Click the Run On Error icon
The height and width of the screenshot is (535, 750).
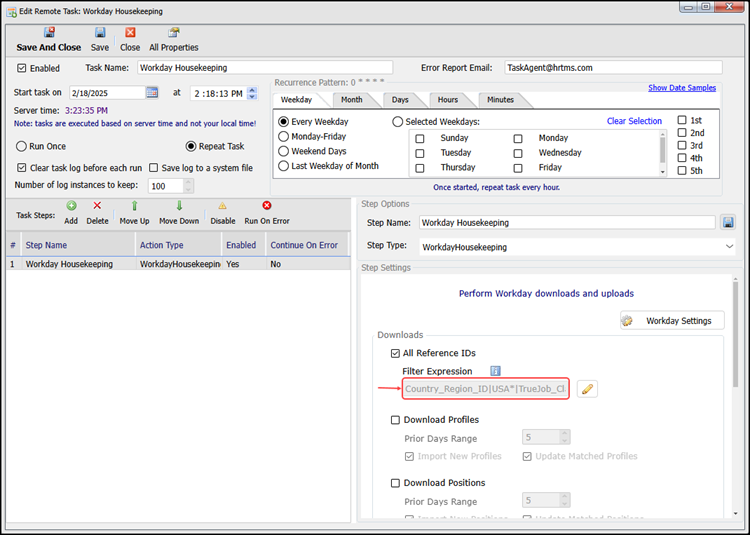pos(267,206)
